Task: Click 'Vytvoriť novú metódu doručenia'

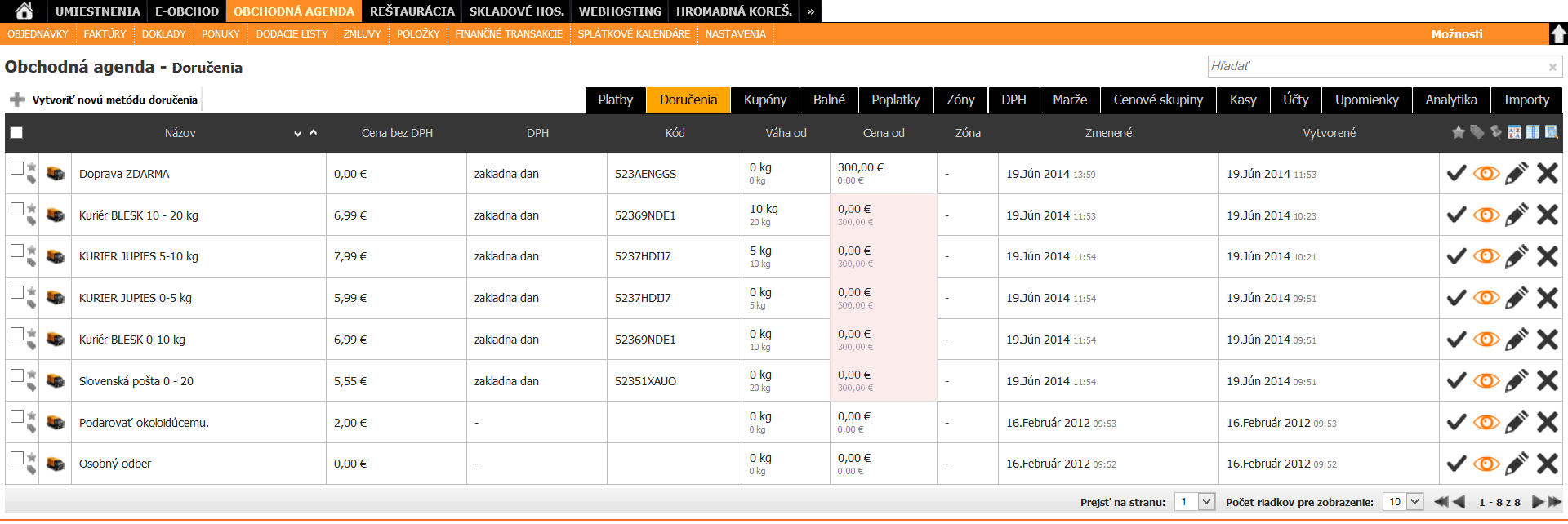Action: click(x=114, y=100)
